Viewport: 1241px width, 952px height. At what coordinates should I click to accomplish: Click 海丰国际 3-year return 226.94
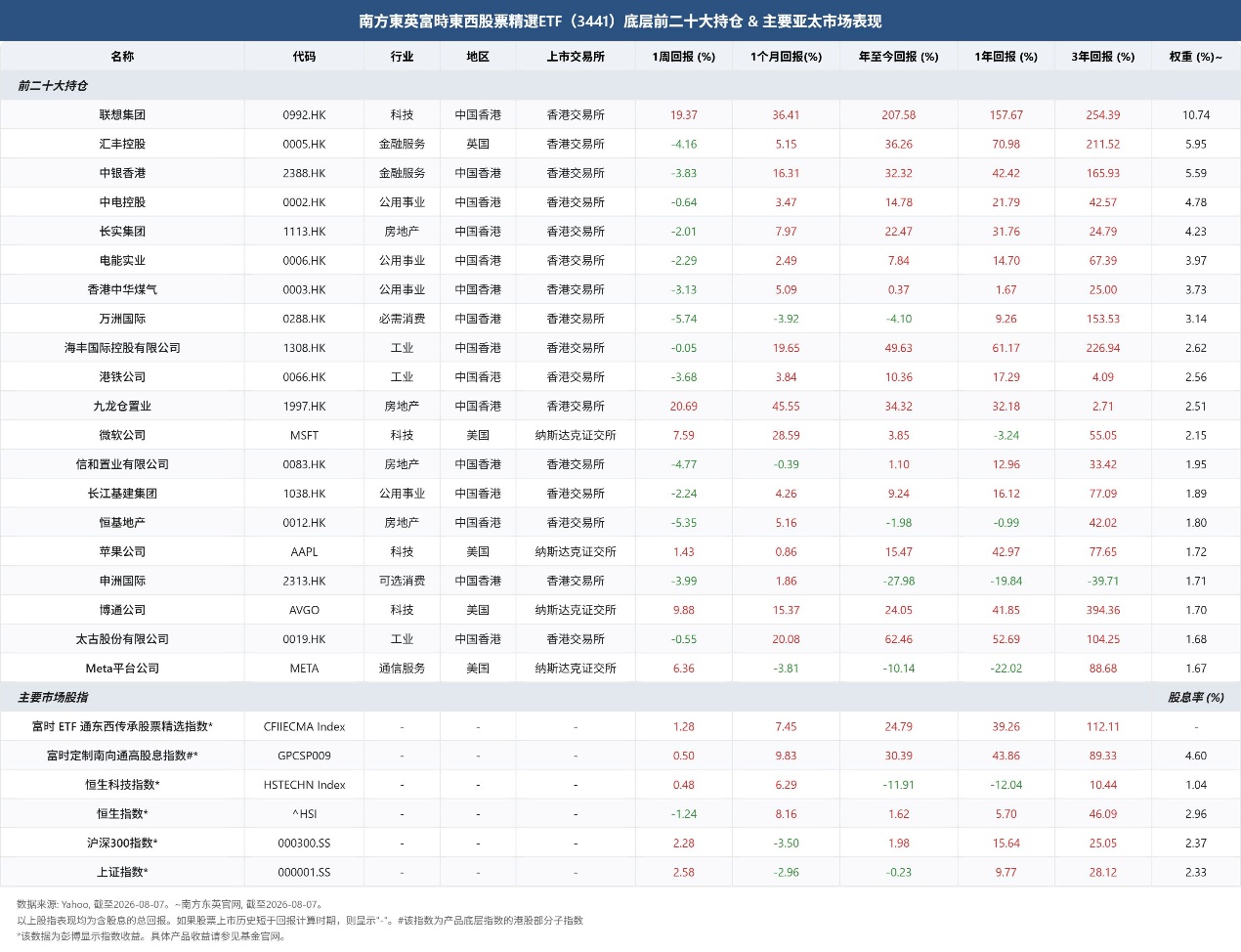click(1103, 348)
